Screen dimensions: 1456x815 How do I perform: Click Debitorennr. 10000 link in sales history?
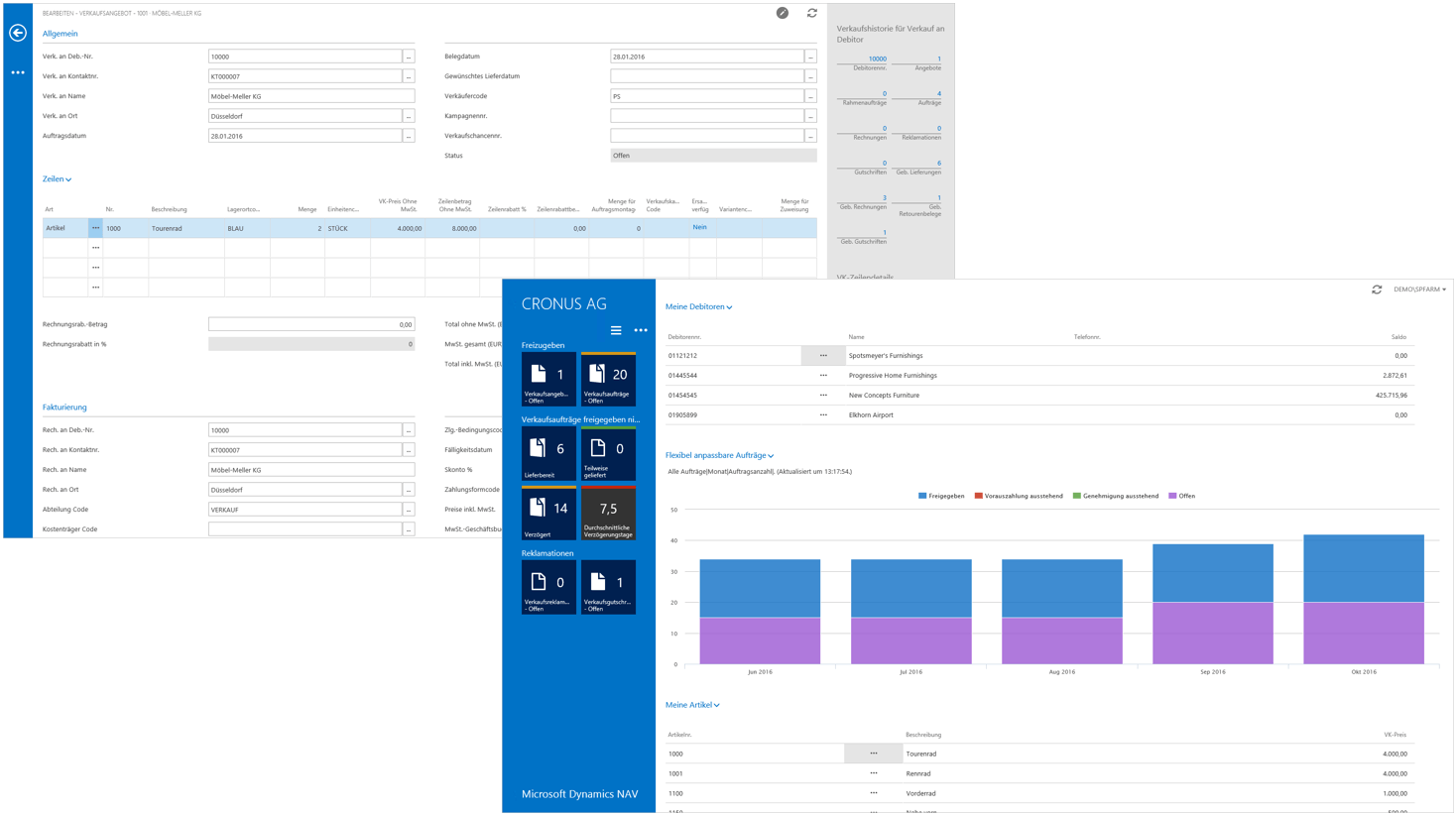(x=877, y=58)
